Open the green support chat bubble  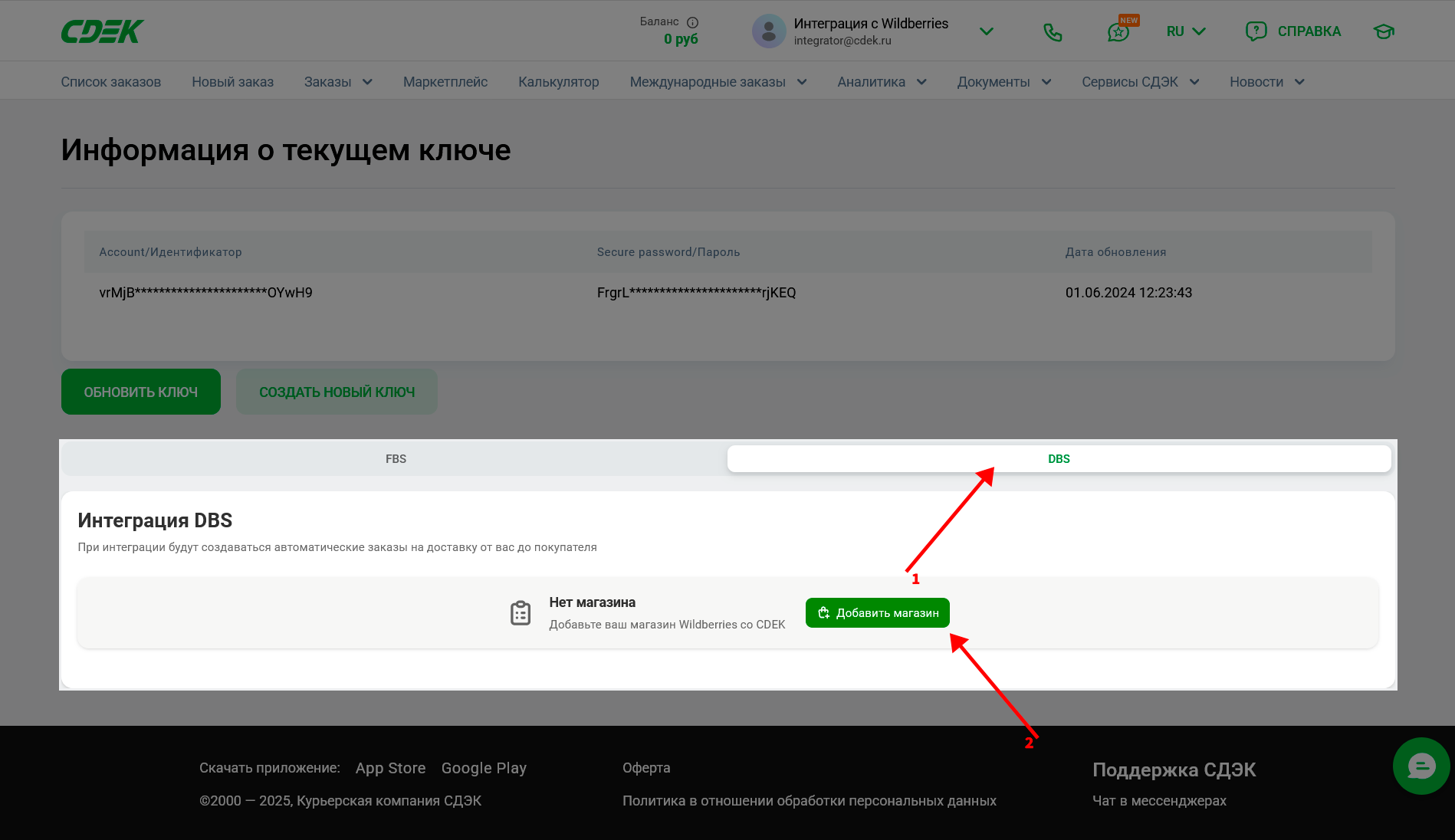pyautogui.click(x=1421, y=766)
